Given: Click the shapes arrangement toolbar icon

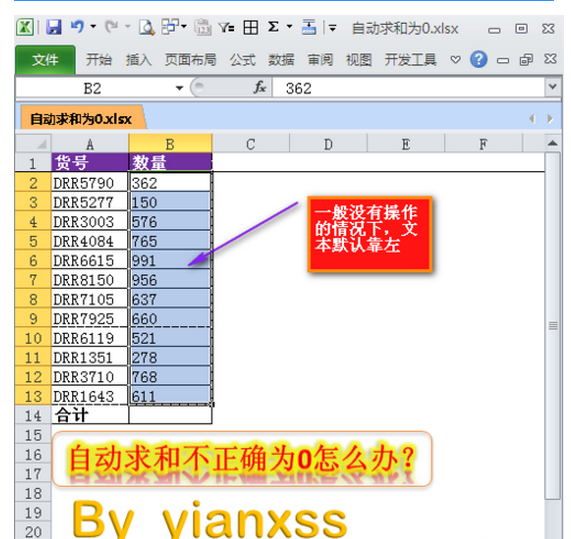Looking at the screenshot, I should click(170, 27).
